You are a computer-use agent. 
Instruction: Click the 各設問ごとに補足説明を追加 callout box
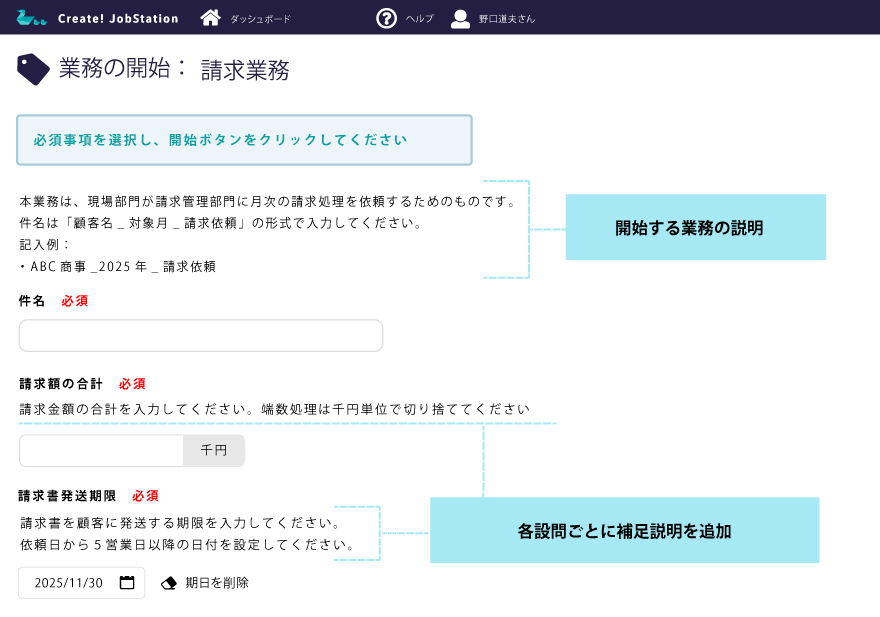pyautogui.click(x=624, y=531)
